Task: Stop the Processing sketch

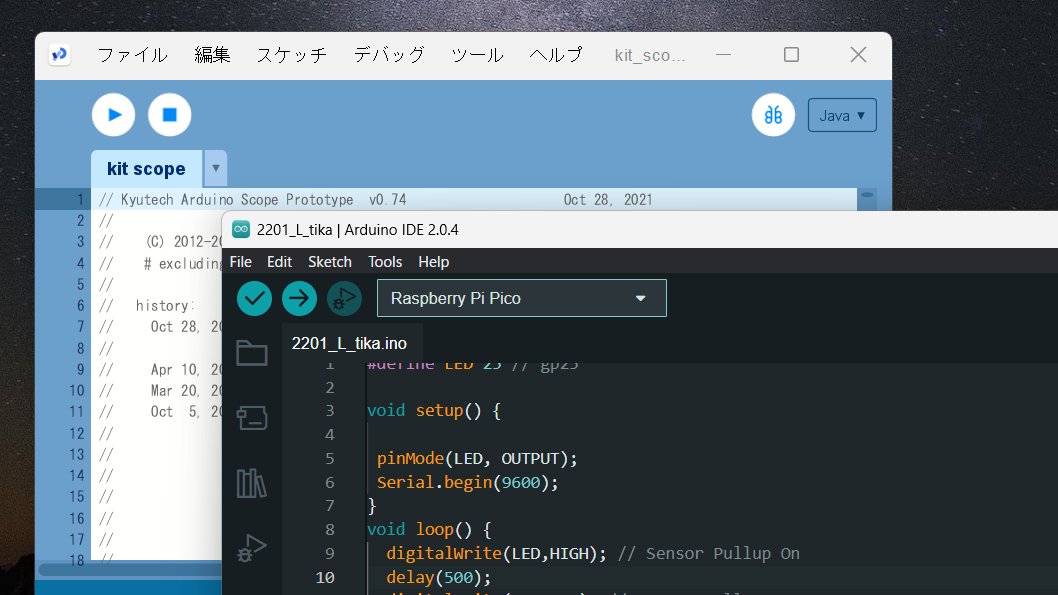Action: 169,115
